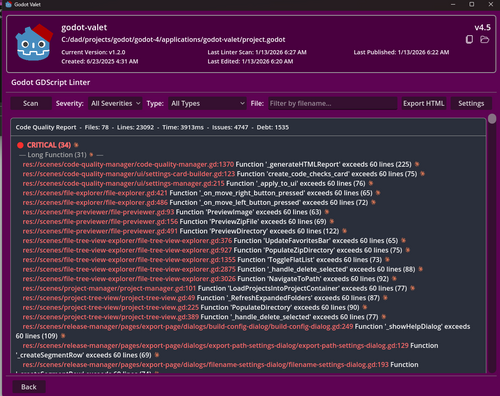Open link filename-settings-dialog.gd:193
This screenshot has height=396, width=500.
coord(206,364)
